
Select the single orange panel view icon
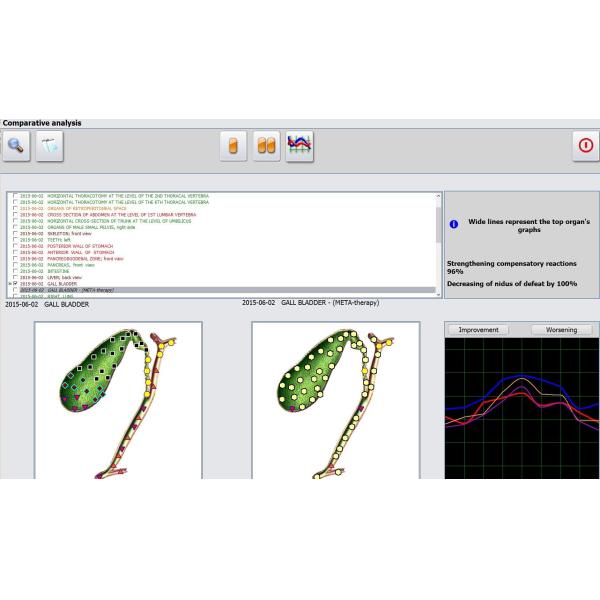tap(234, 145)
